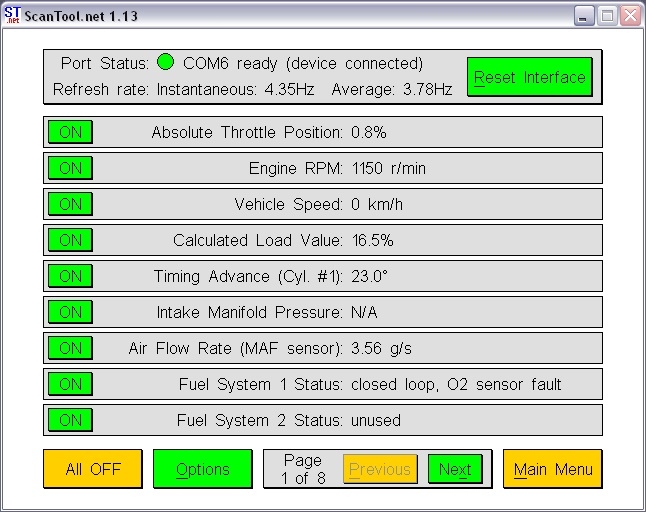This screenshot has width=646, height=512.
Task: Toggle ON button for Fuel System 1 Status
Action: (x=70, y=384)
